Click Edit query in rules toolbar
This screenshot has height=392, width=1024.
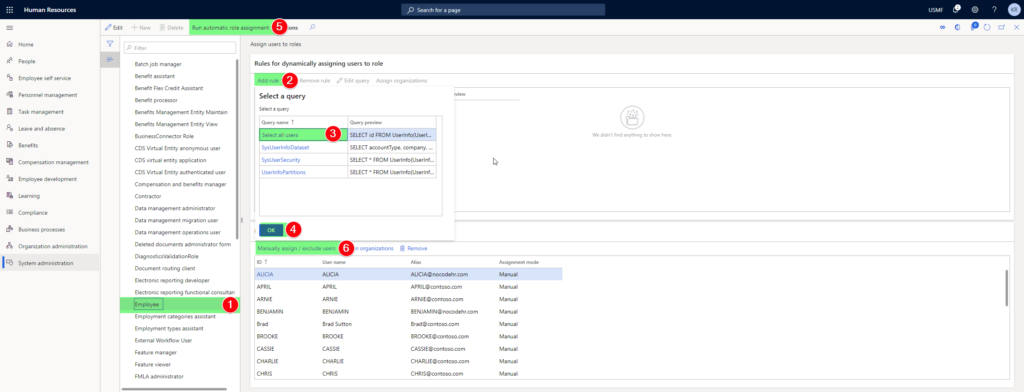pos(353,80)
